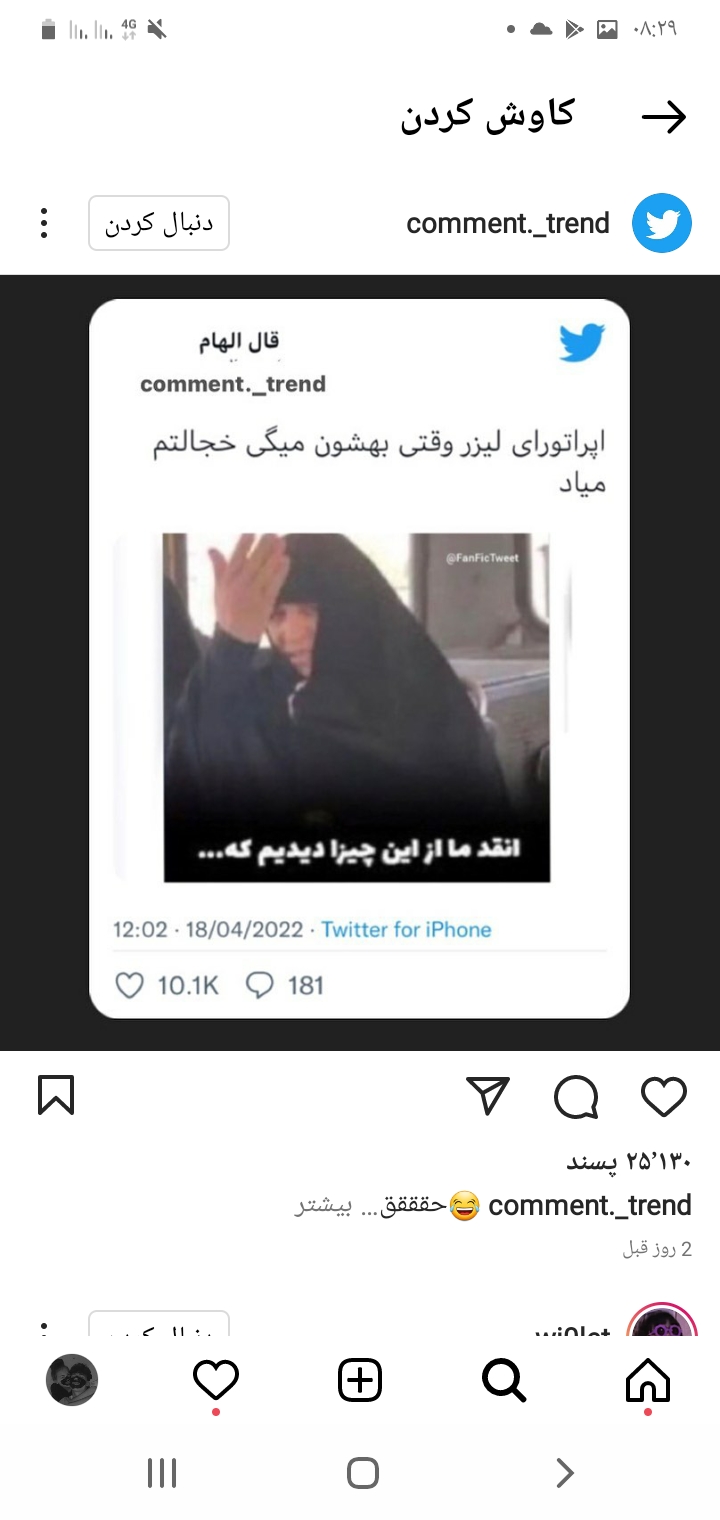Open comment._trend Twitter-bird profile picture

tap(662, 223)
